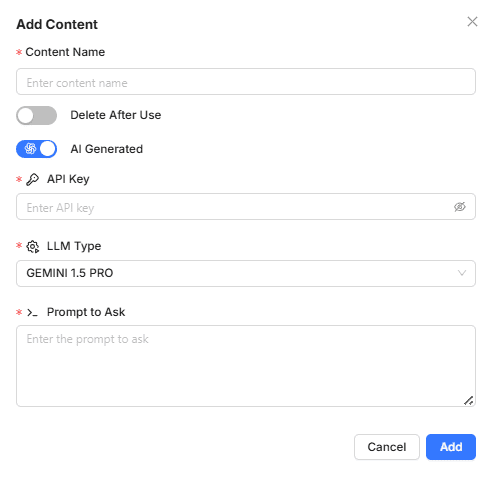Enable the Delete After Use switch
Image resolution: width=489 pixels, height=480 pixels.
tap(36, 115)
